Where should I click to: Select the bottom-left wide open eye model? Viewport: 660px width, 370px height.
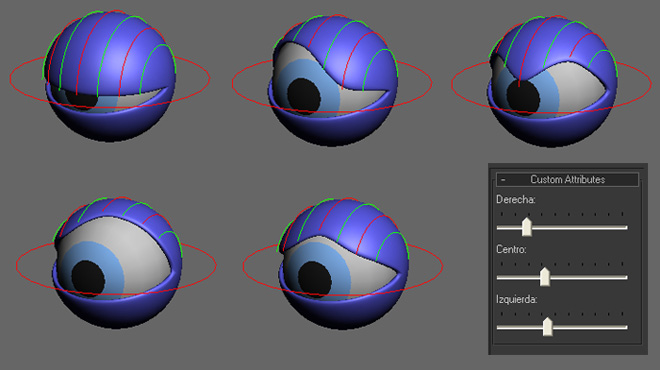[x=117, y=263]
